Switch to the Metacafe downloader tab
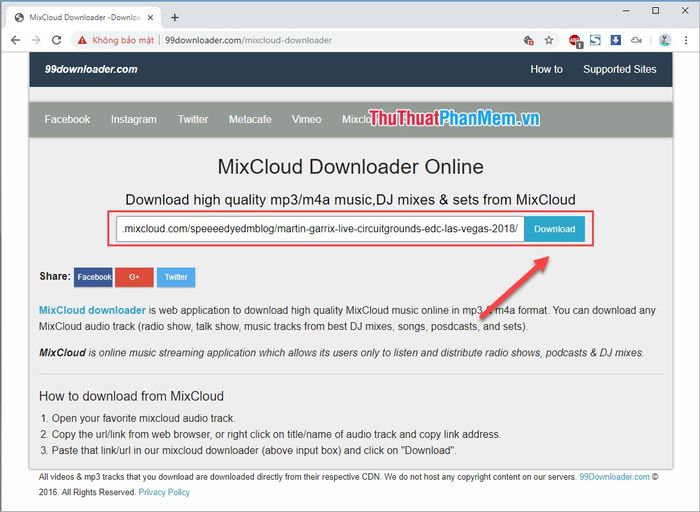Viewport: 700px width, 512px height. pyautogui.click(x=250, y=119)
